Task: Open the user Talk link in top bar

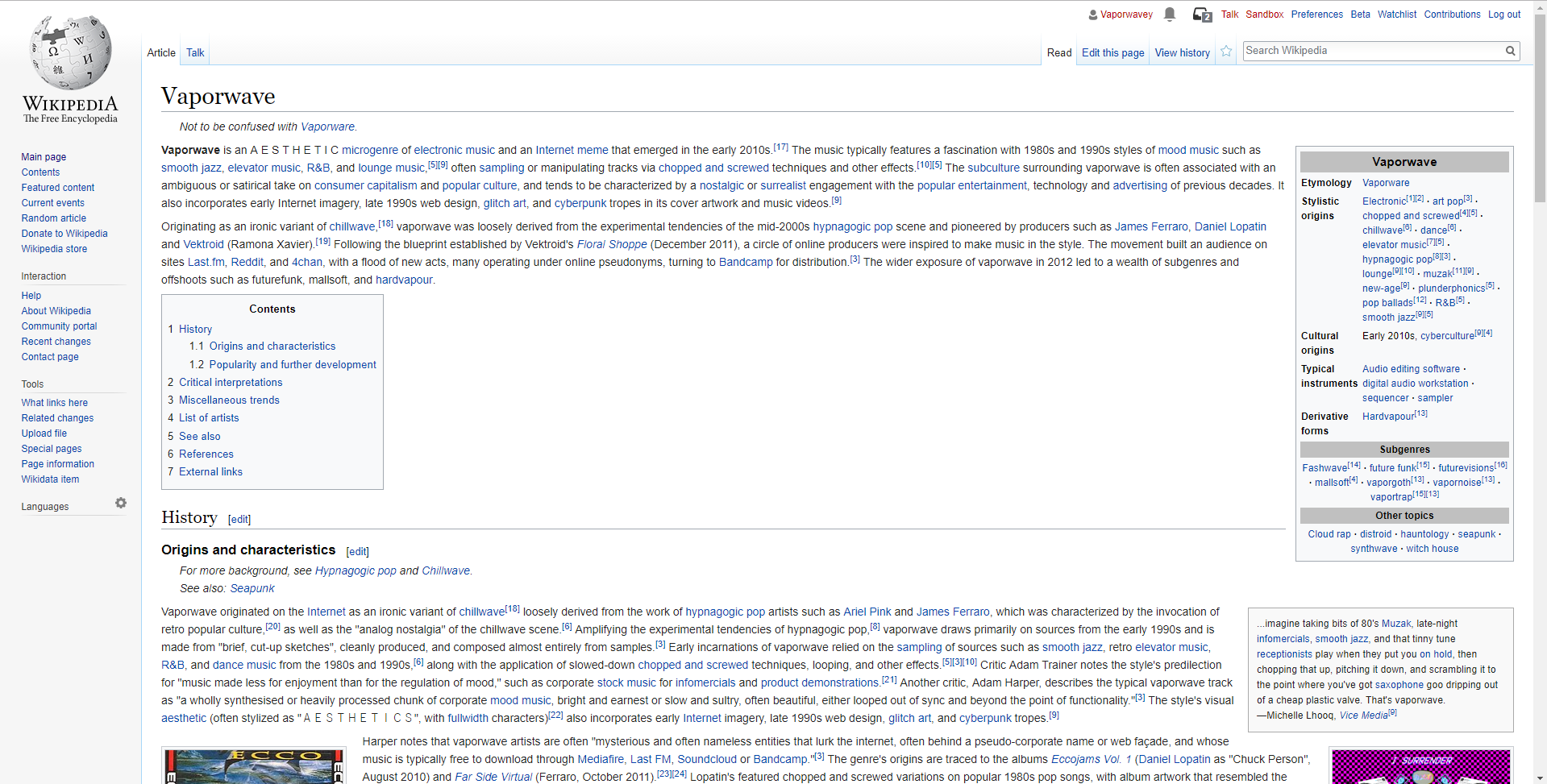Action: pyautogui.click(x=1229, y=15)
